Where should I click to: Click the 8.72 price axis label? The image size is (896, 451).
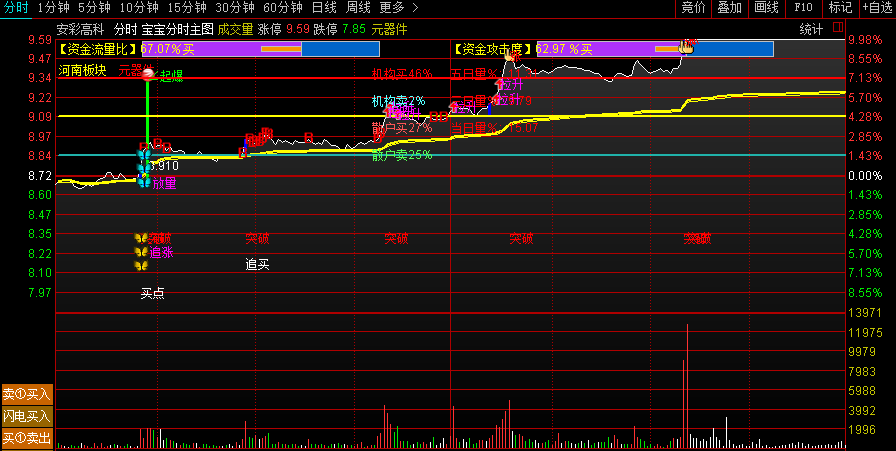click(x=40, y=175)
